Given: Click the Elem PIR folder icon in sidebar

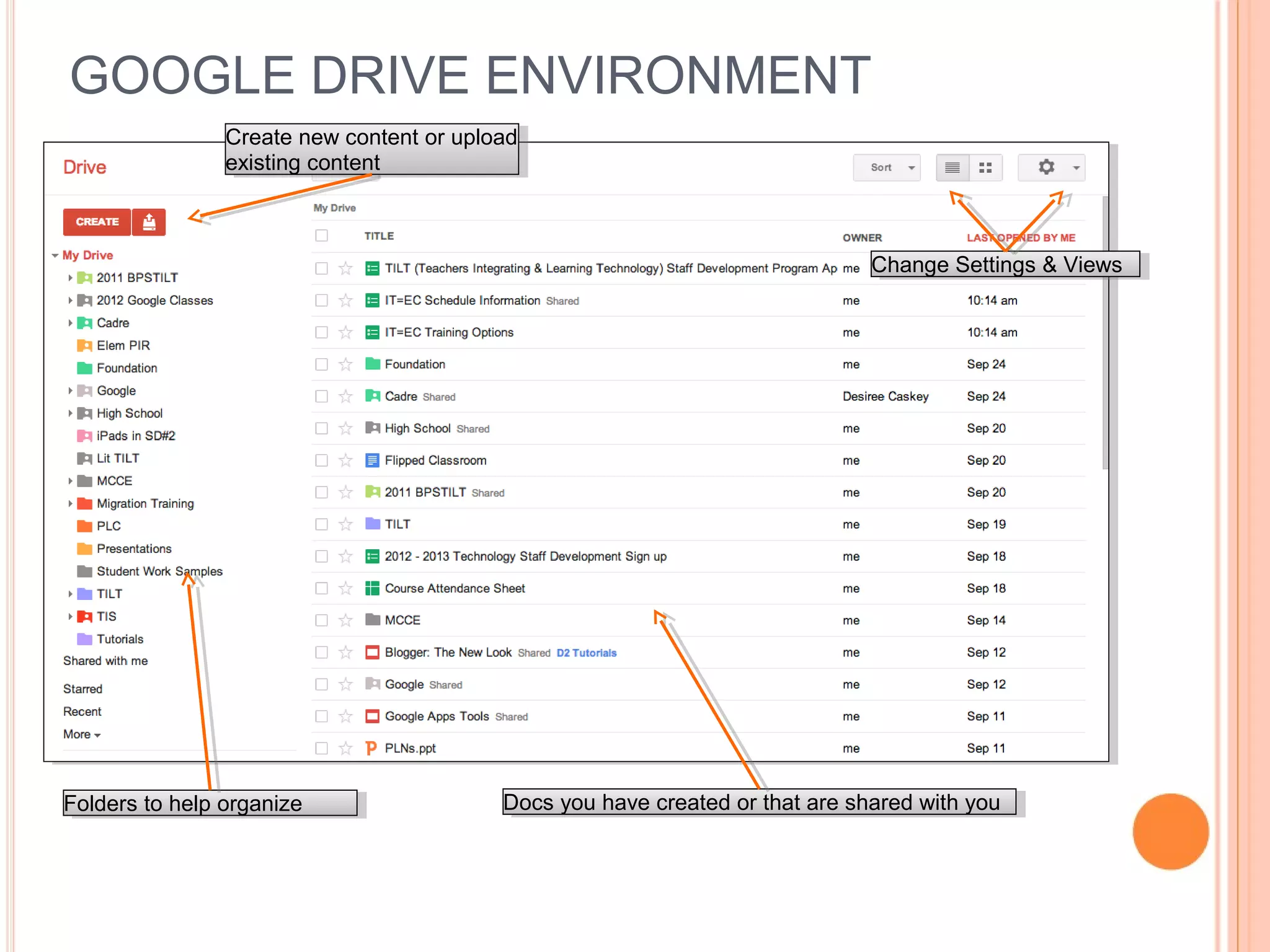Looking at the screenshot, I should tap(84, 346).
